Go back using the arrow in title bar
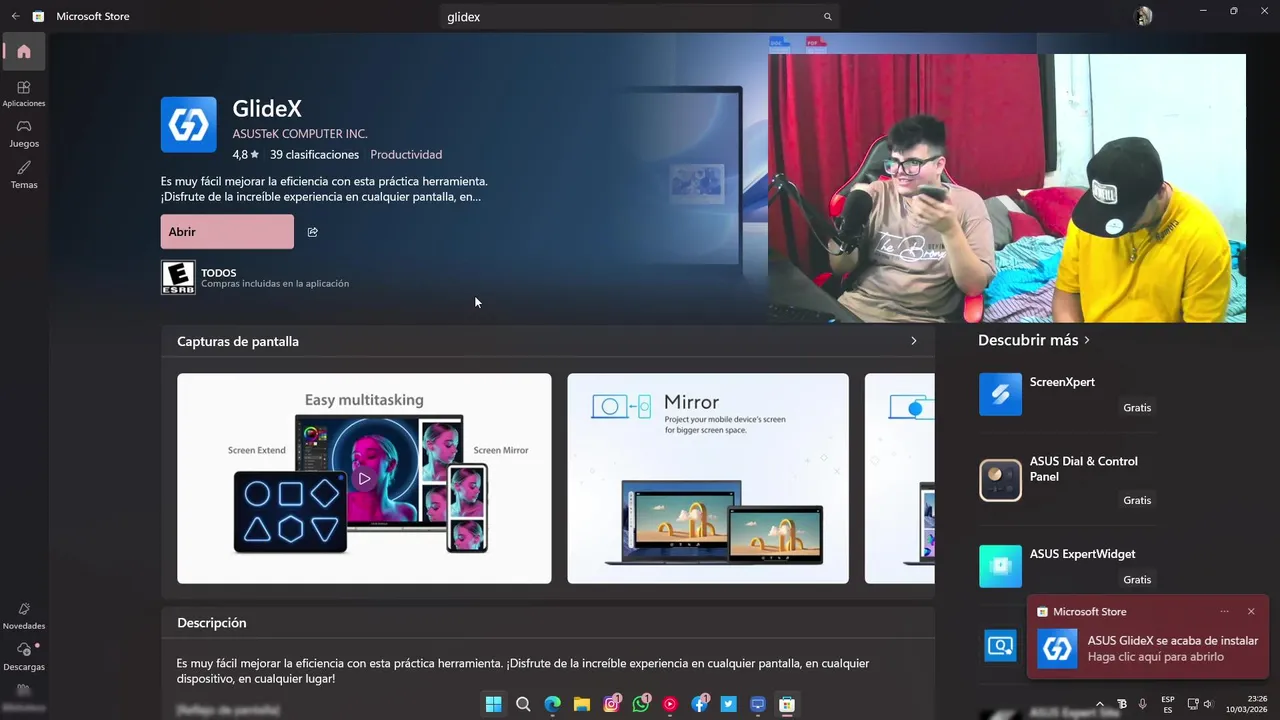Screen dimensions: 1280x720 click(15, 16)
